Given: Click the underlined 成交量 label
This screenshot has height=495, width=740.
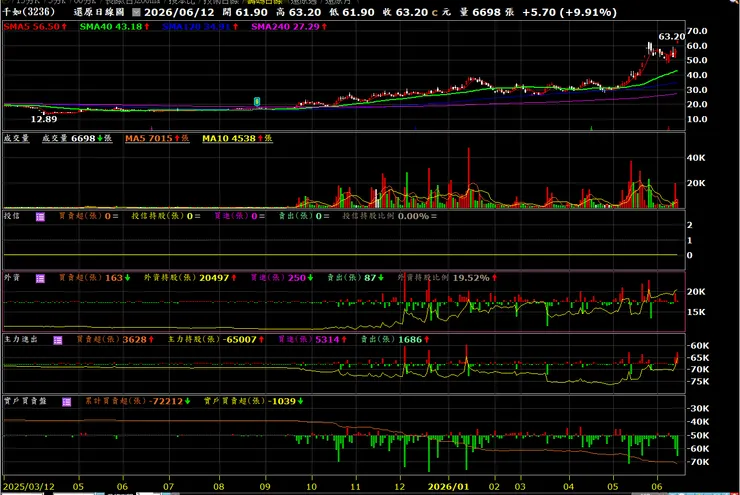Looking at the screenshot, I should 17,138.
